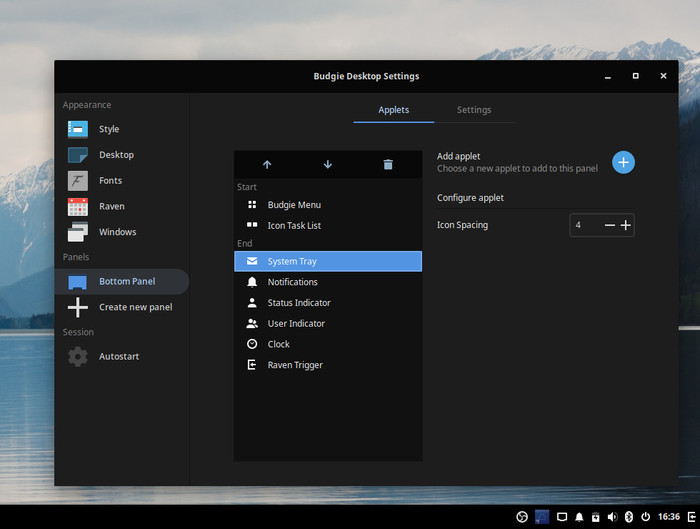Click the blue Add applet plus button
The image size is (700, 529).
tap(623, 162)
